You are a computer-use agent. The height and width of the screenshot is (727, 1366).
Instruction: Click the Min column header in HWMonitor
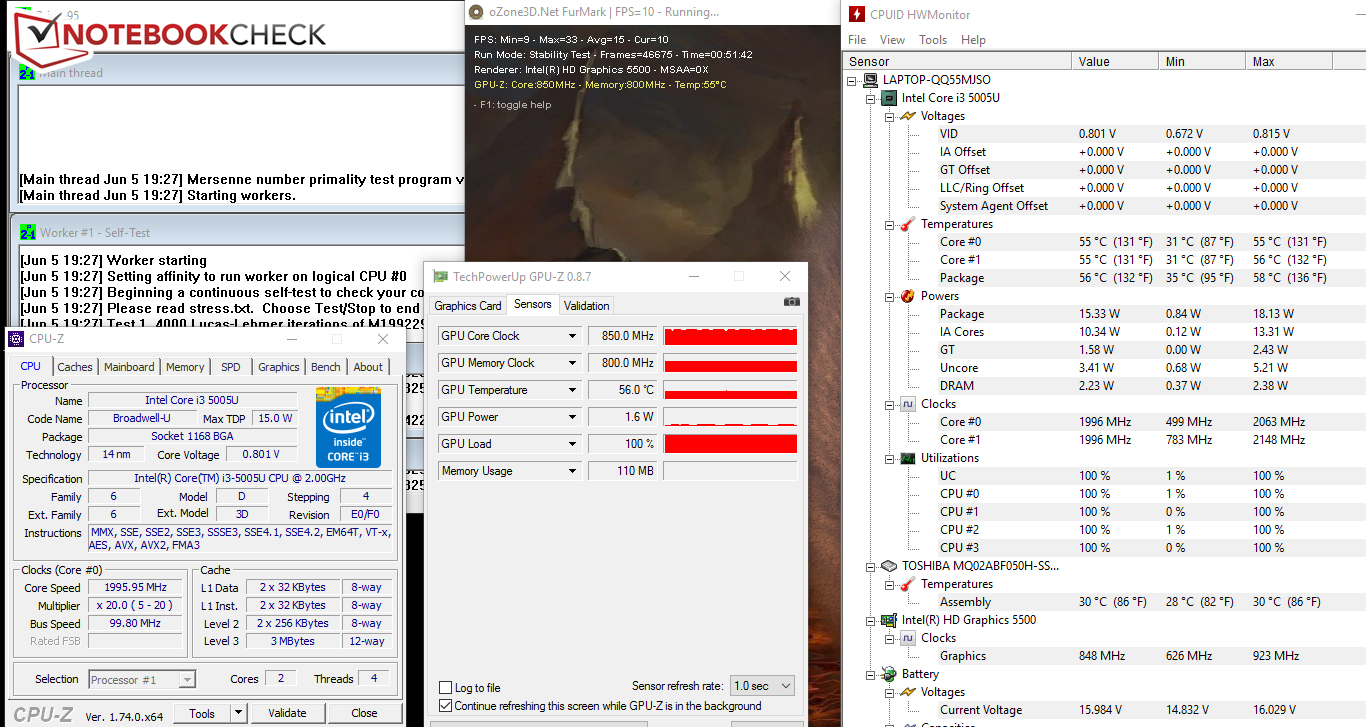1202,62
